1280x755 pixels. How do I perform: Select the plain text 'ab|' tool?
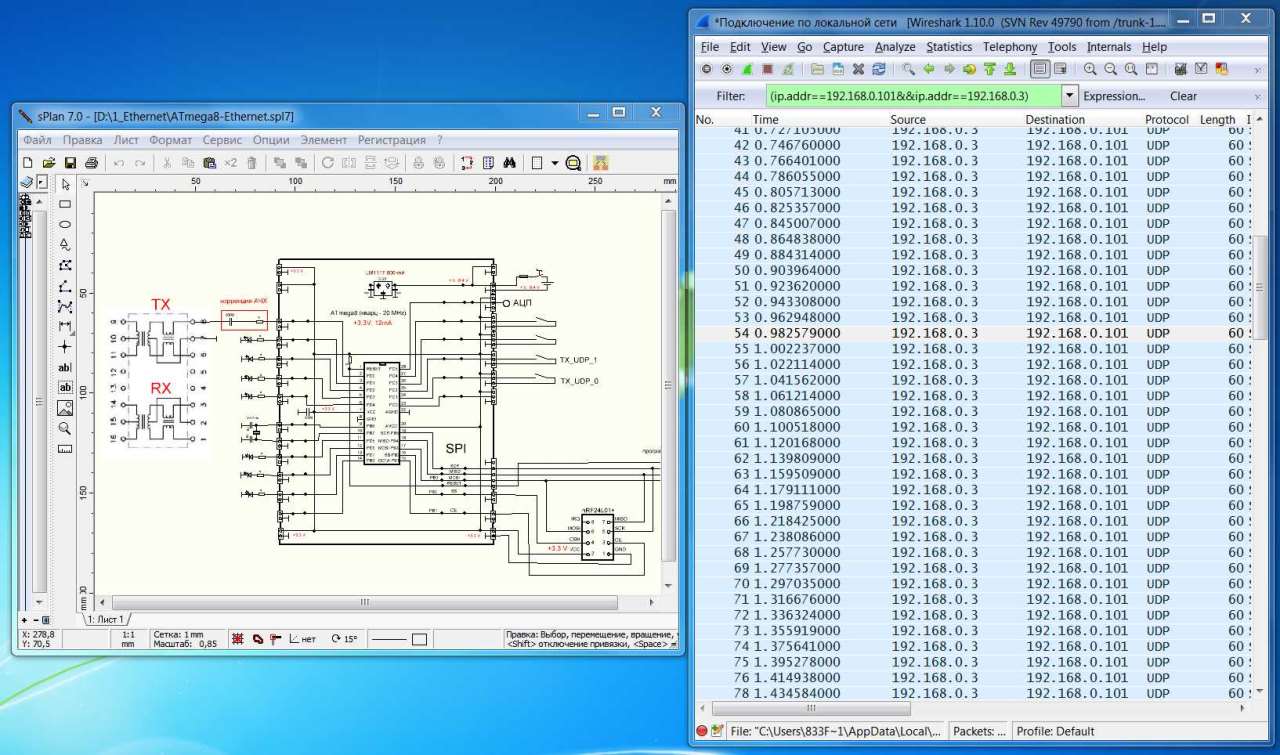pyautogui.click(x=65, y=367)
